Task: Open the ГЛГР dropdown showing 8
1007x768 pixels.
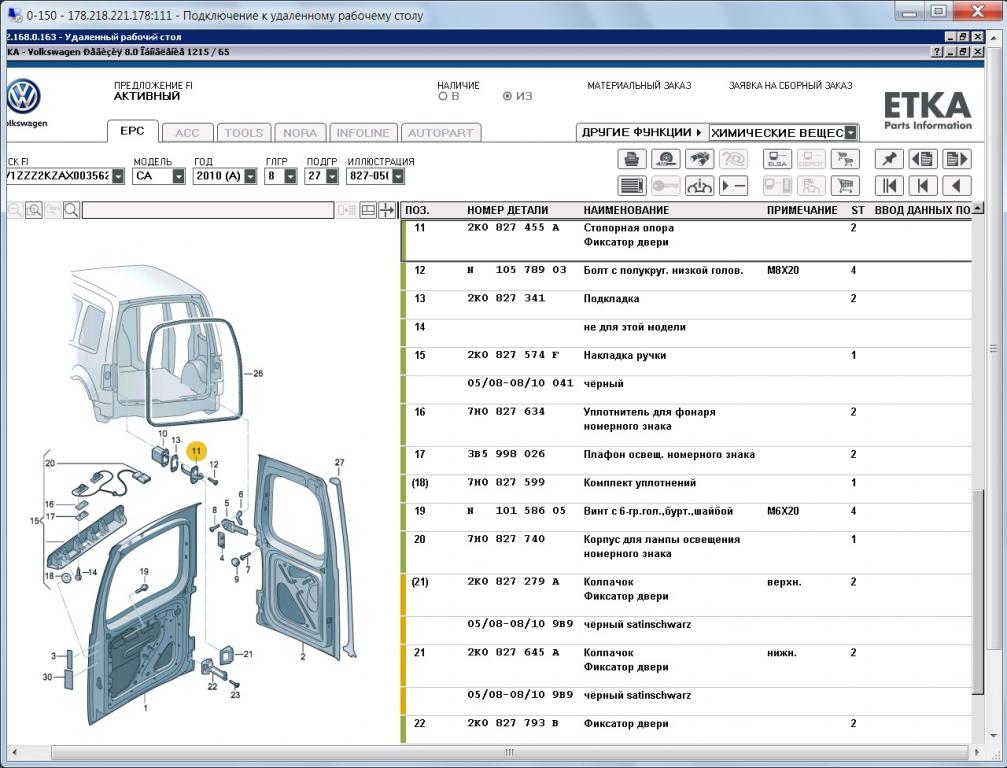Action: pos(290,176)
